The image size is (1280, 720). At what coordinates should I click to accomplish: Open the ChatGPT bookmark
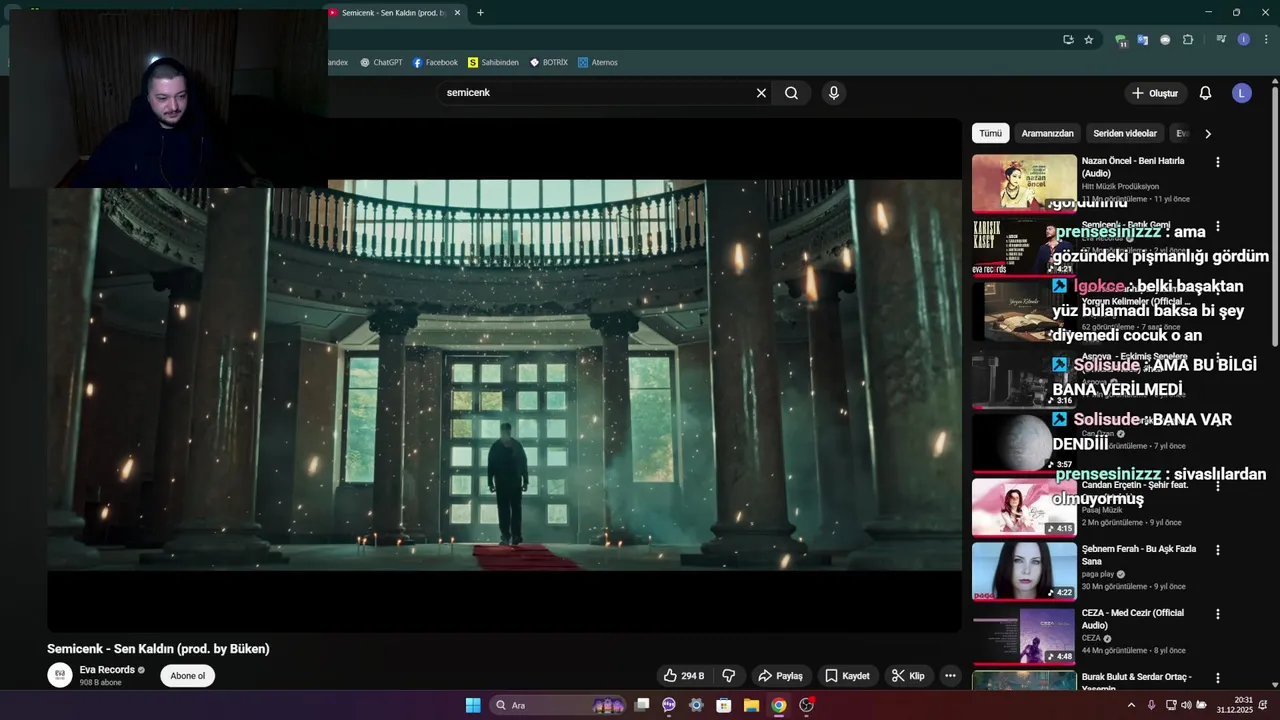click(381, 62)
